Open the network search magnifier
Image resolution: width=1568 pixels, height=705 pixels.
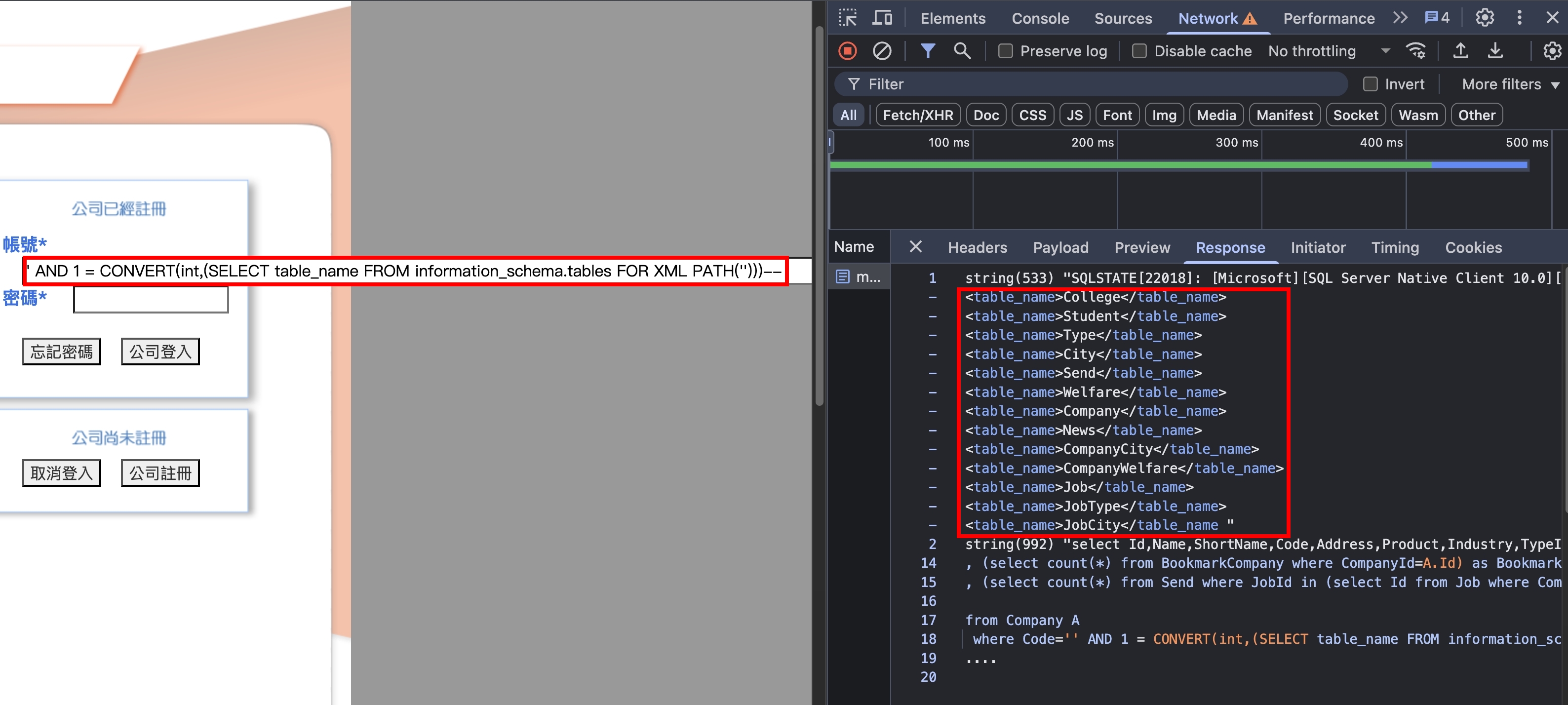(962, 51)
